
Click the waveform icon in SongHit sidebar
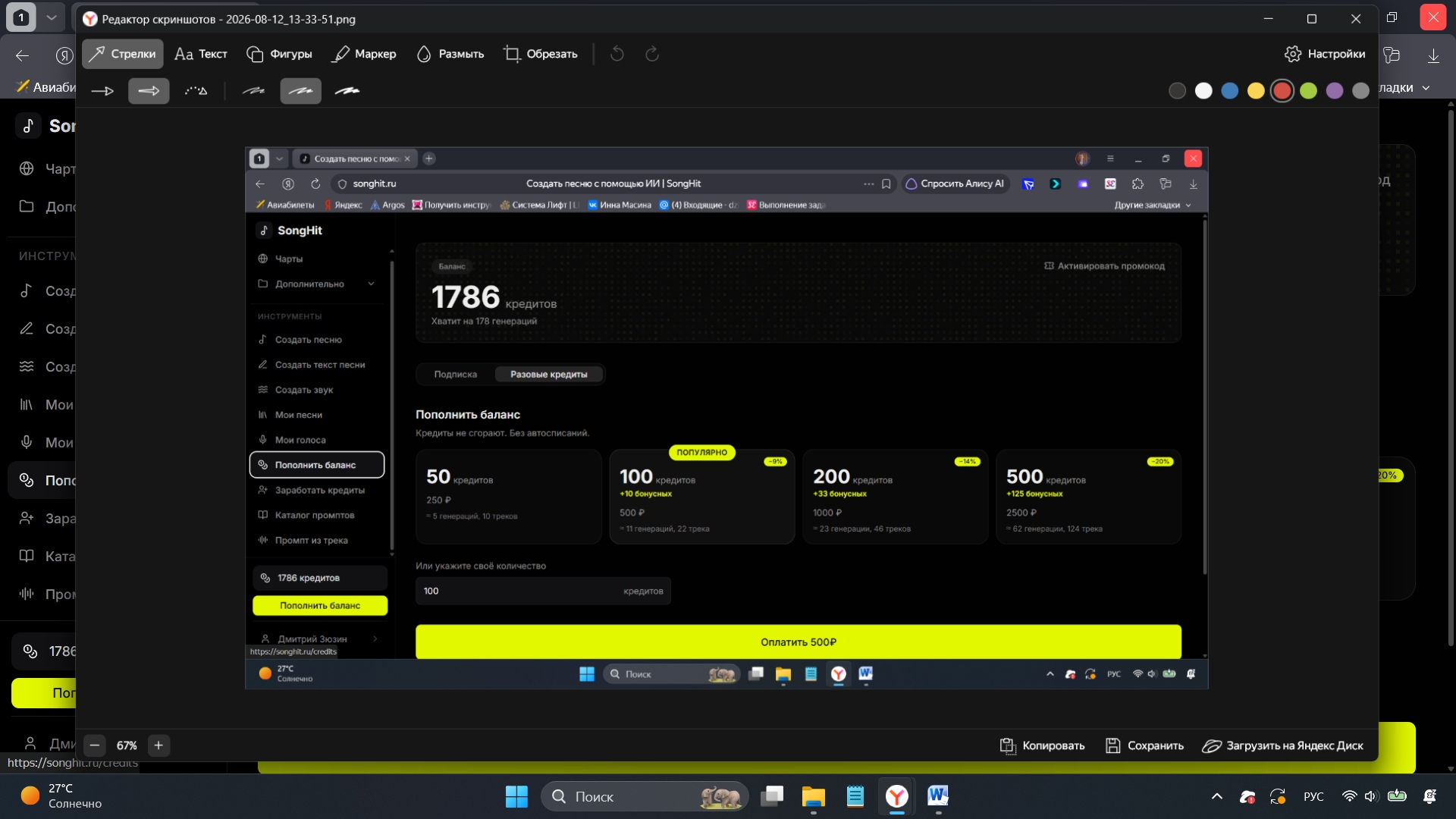pos(27,594)
